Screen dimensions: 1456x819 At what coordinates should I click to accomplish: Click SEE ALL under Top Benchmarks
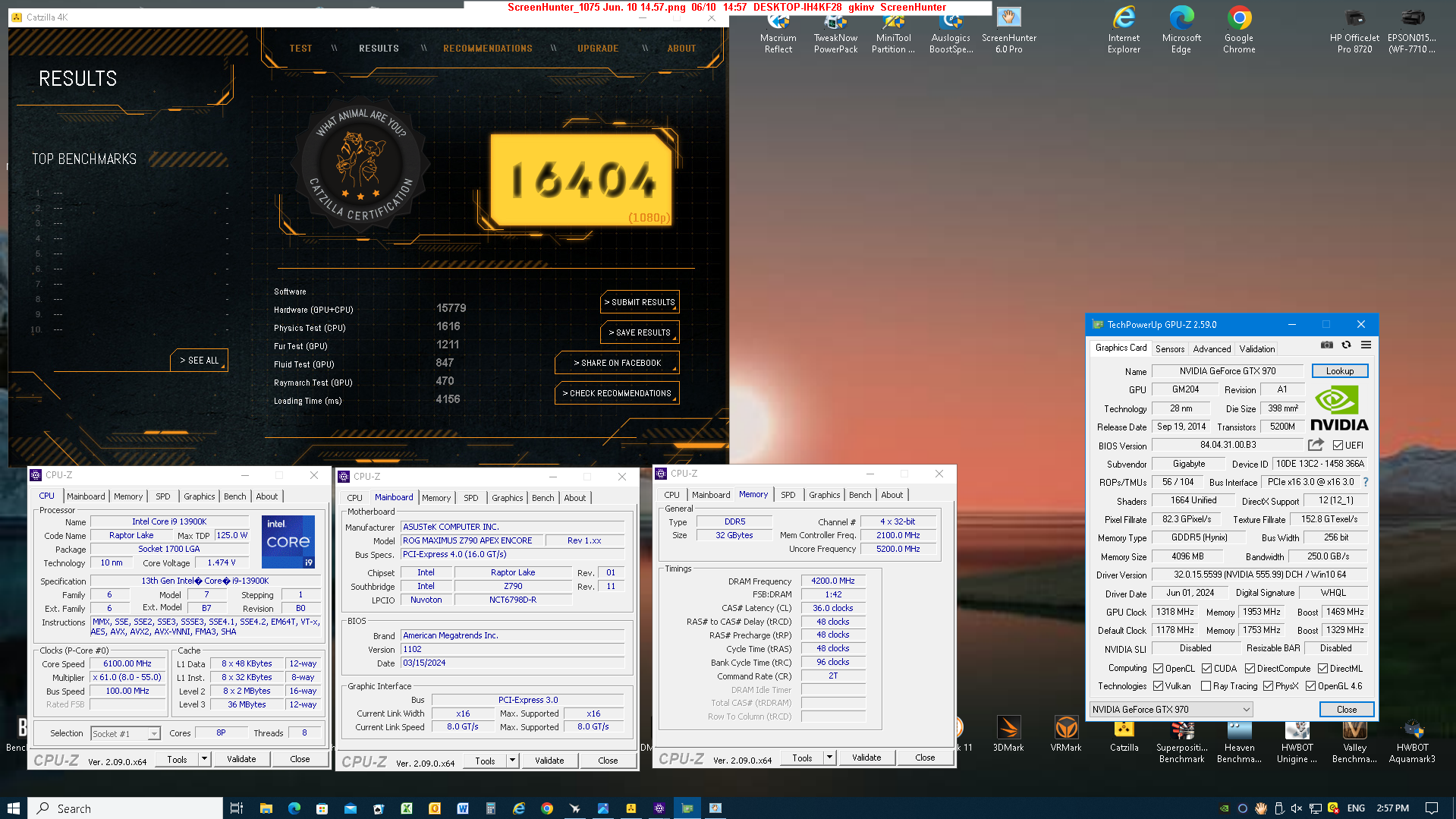[199, 361]
